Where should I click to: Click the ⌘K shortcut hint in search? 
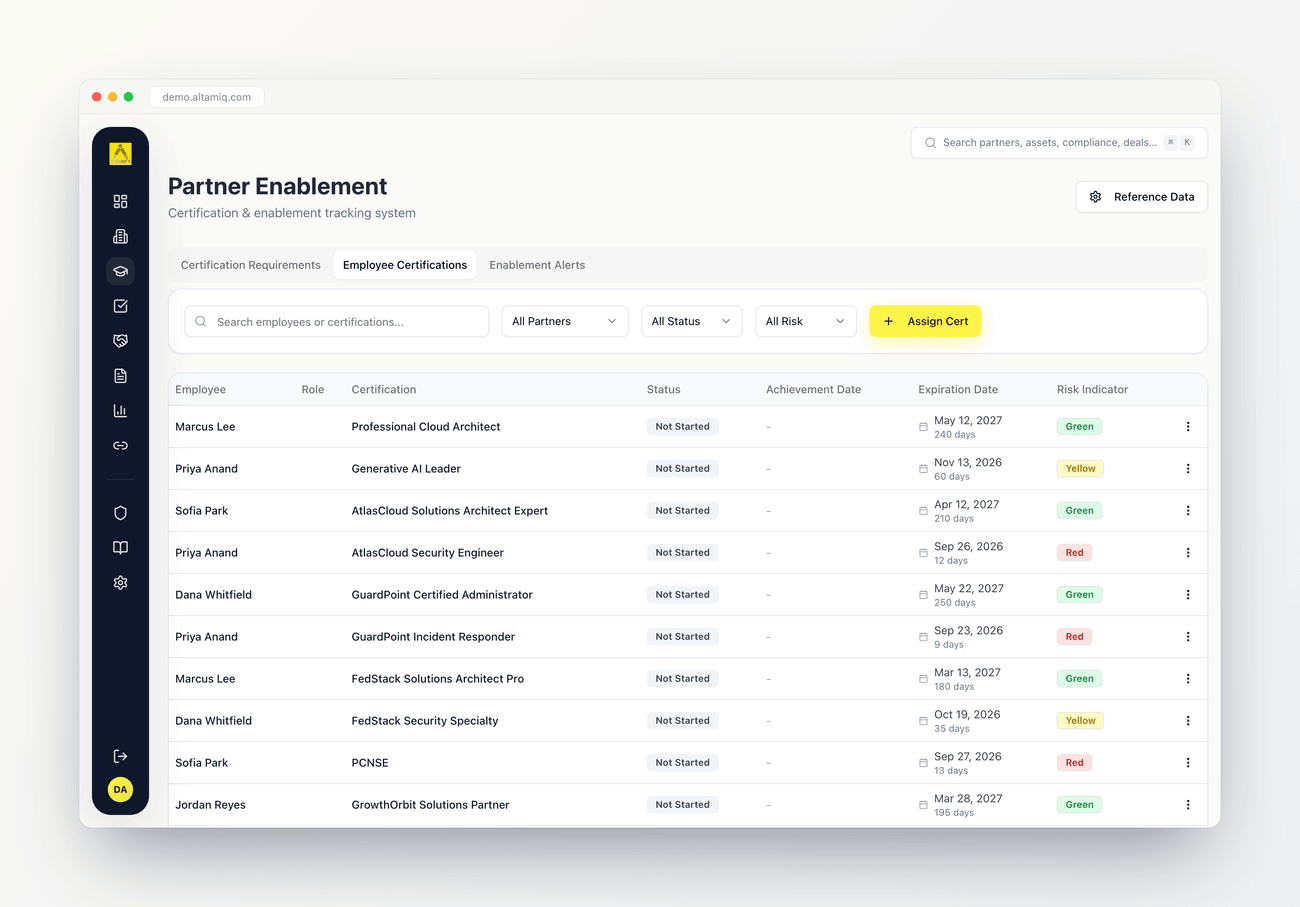pos(1179,143)
